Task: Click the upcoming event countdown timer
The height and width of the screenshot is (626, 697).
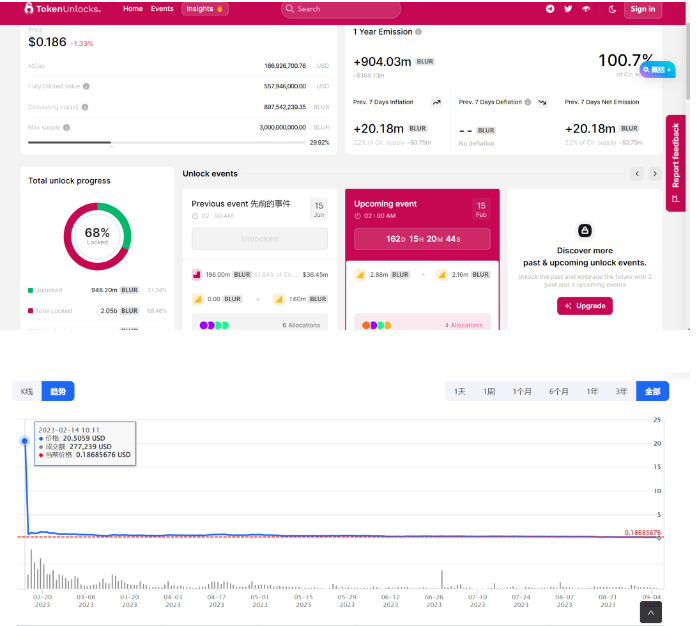Action: coord(422,239)
